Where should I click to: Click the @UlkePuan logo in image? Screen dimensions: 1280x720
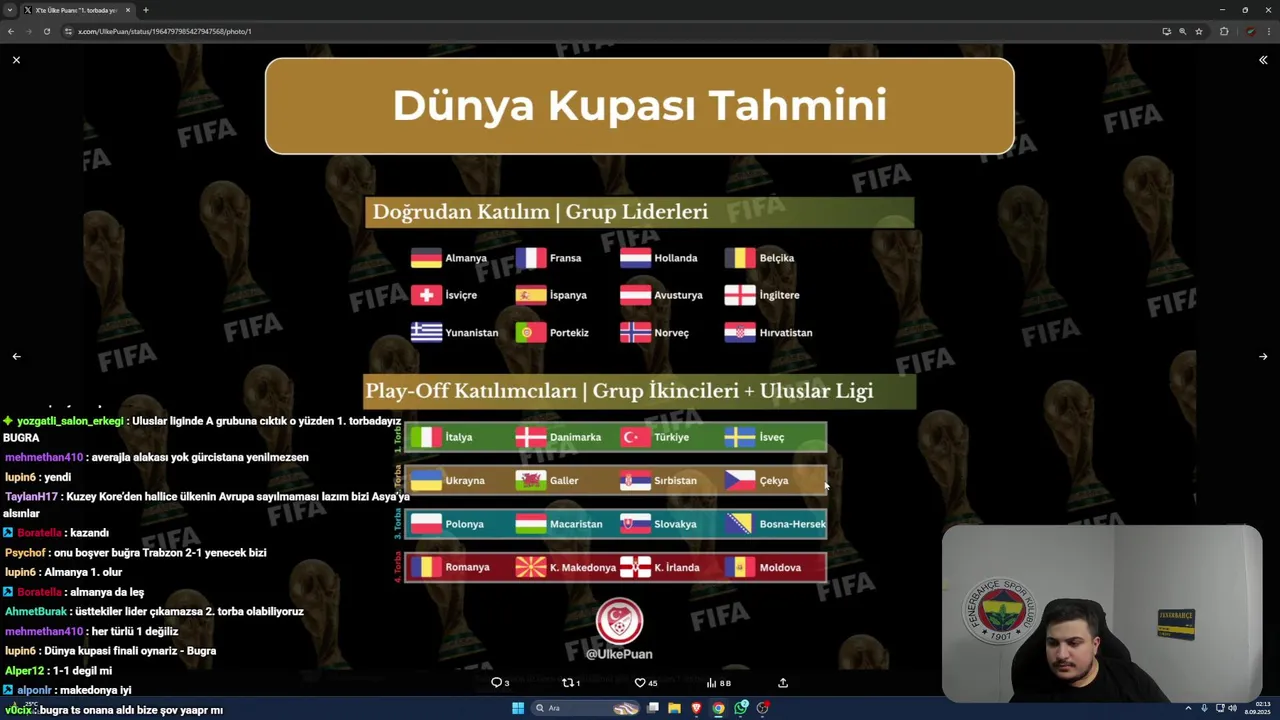619,621
